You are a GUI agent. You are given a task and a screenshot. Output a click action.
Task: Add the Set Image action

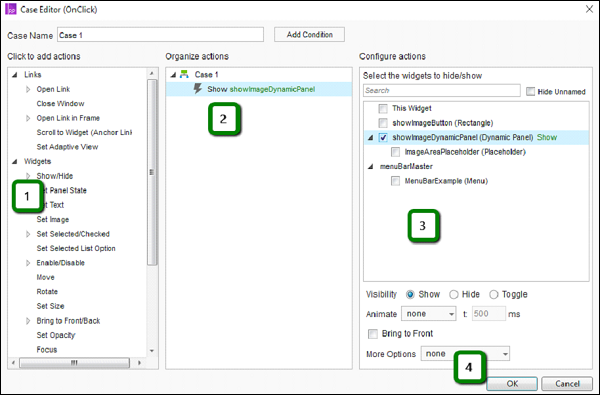tap(53, 219)
